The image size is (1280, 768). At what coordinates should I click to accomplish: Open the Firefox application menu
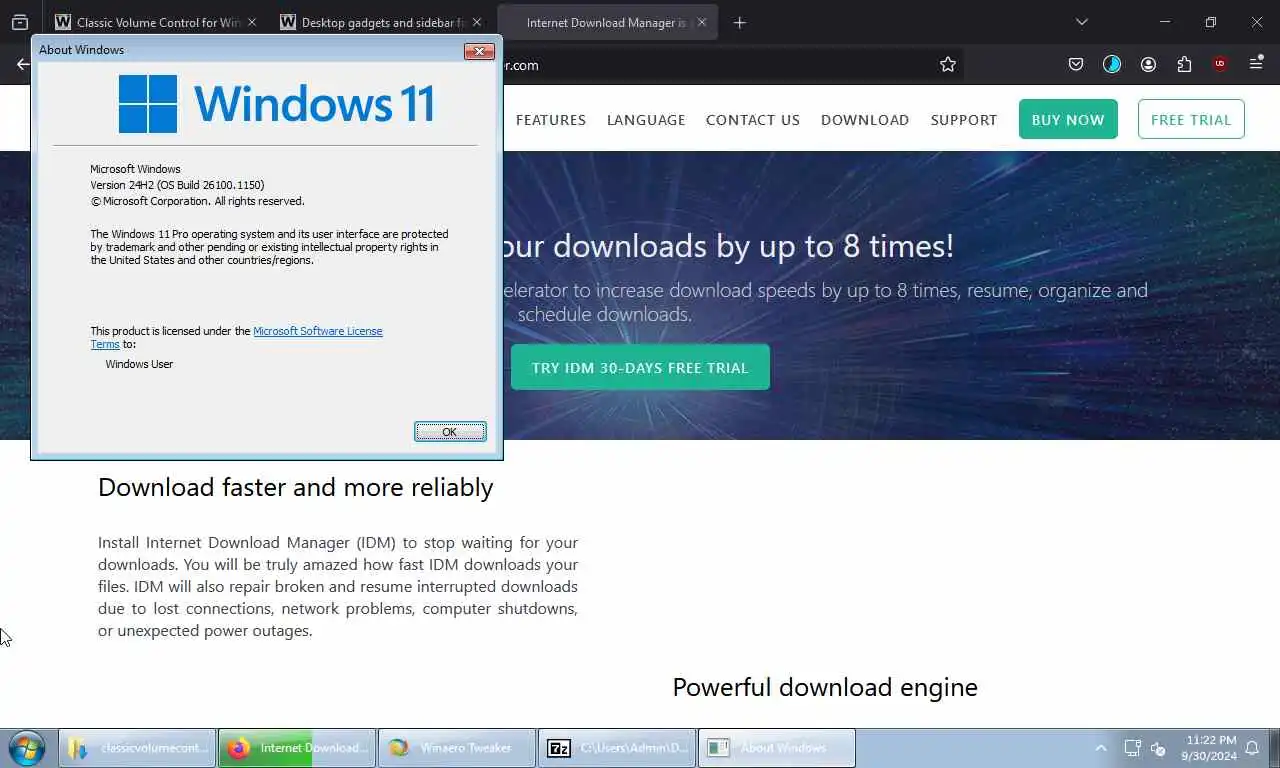click(1256, 64)
